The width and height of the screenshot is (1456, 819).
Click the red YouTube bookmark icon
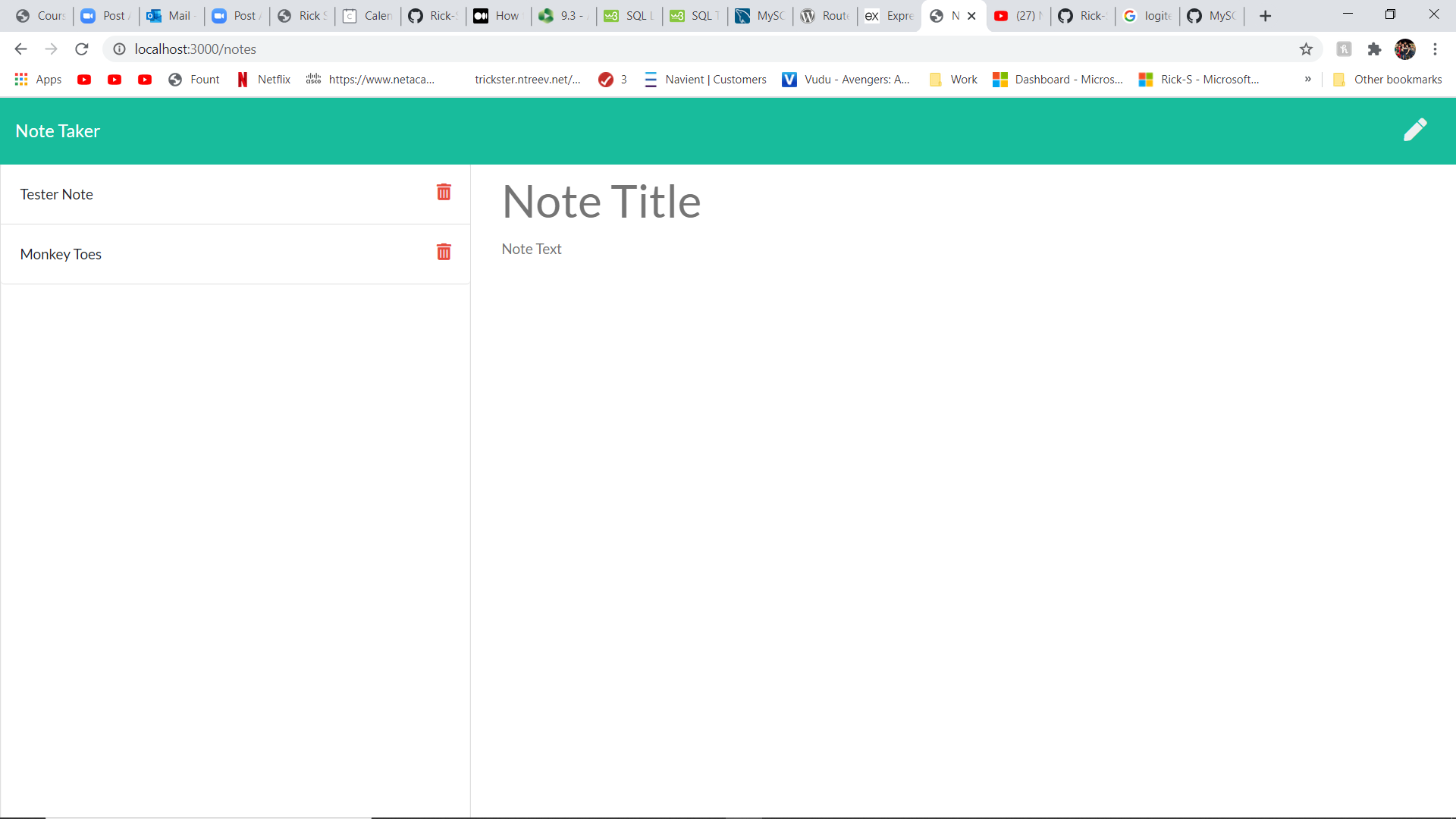point(84,79)
